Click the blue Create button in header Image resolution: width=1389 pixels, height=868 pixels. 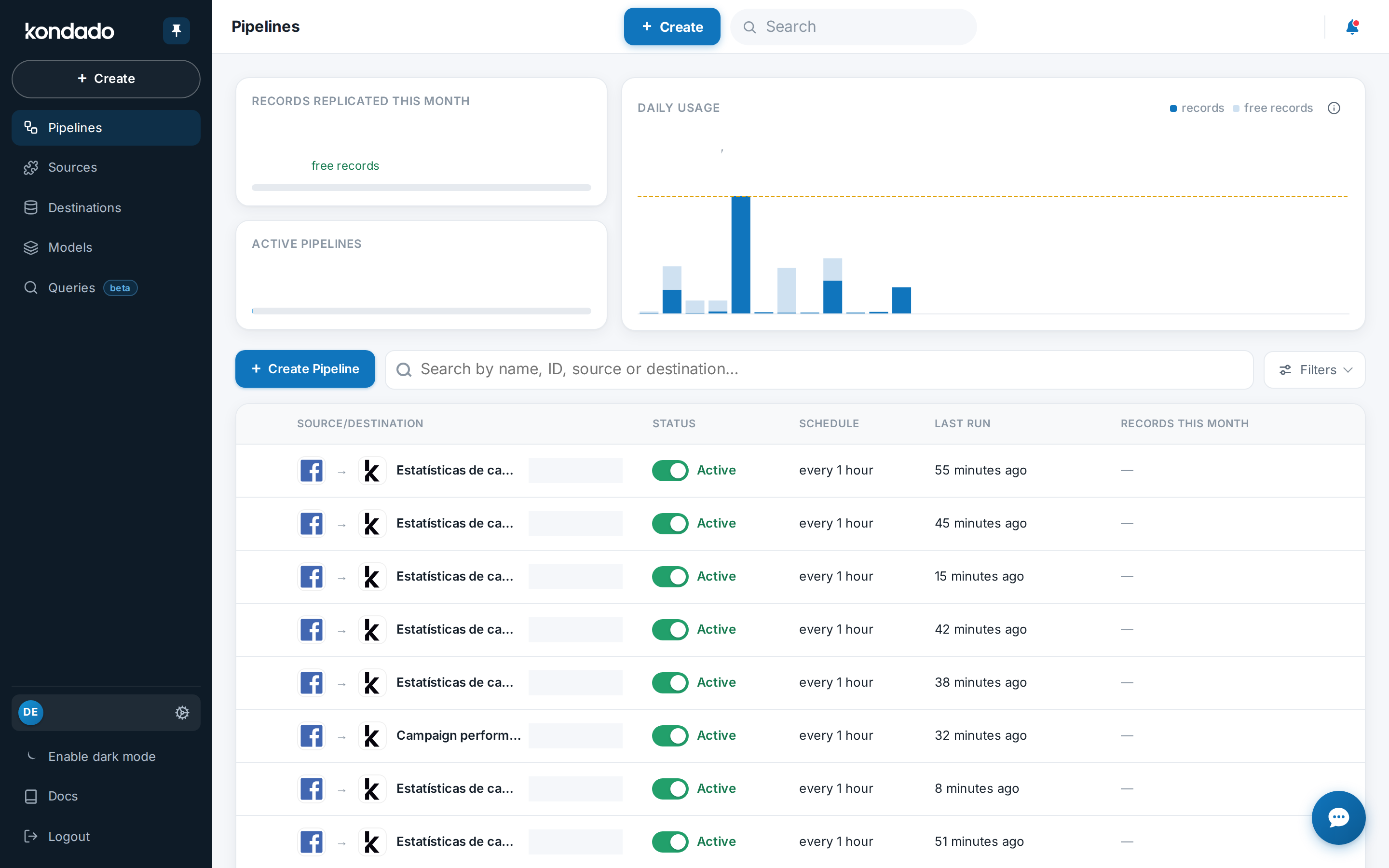coord(671,27)
